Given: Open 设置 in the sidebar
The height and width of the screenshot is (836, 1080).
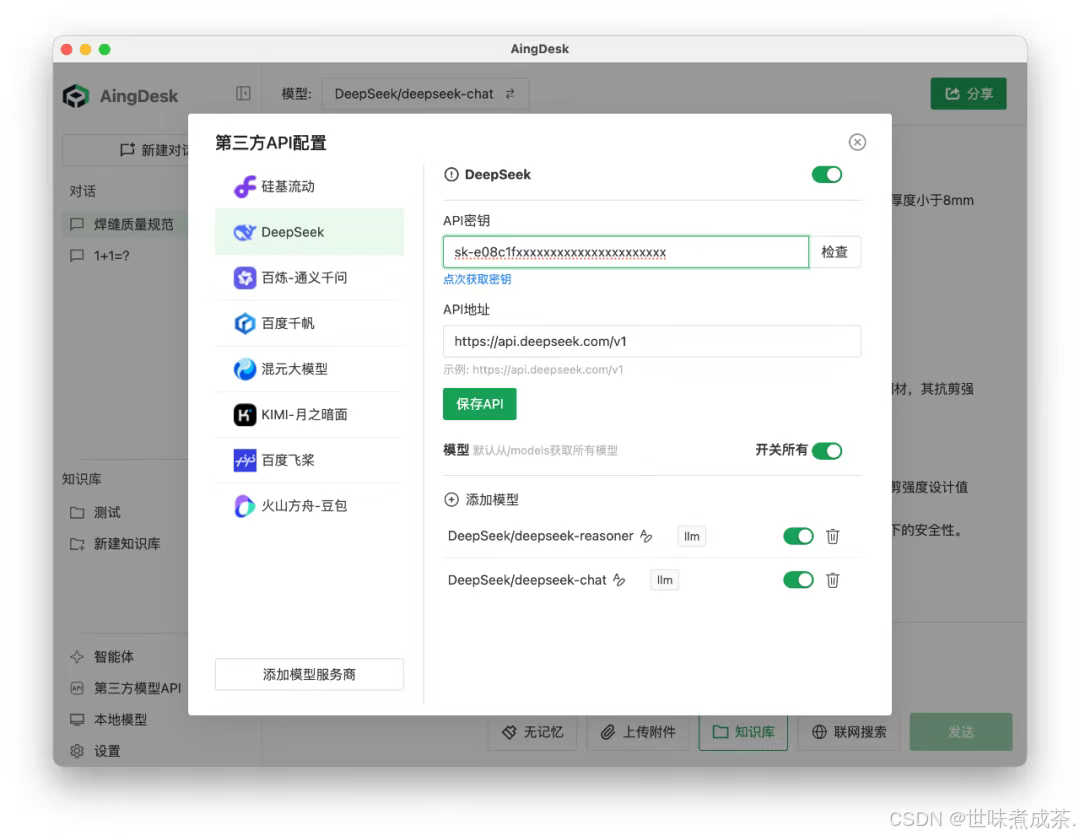Looking at the screenshot, I should (x=95, y=751).
